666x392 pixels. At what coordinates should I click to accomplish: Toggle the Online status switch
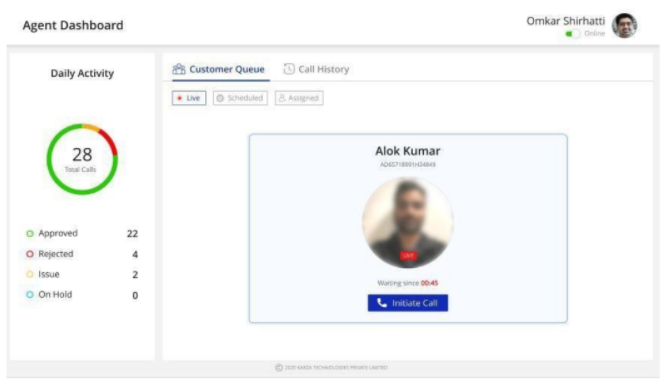point(572,34)
